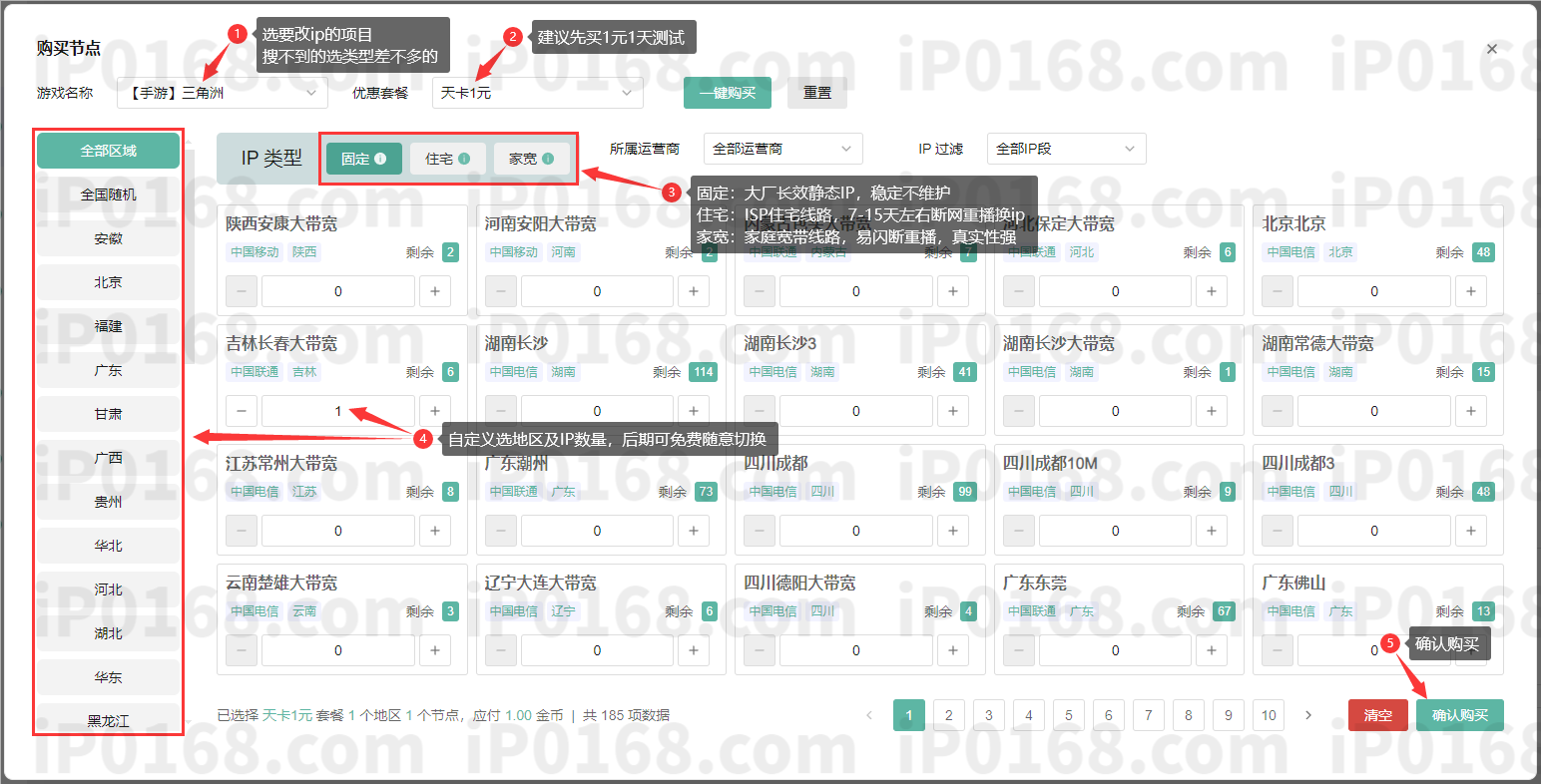The height and width of the screenshot is (784, 1541).
Task: Select the 固定 IP type
Action: pos(363,158)
